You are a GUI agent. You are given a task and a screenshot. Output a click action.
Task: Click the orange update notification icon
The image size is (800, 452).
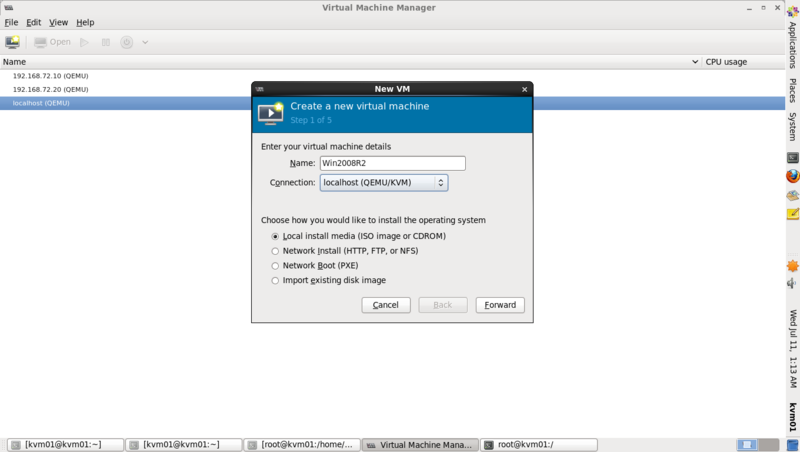click(792, 266)
